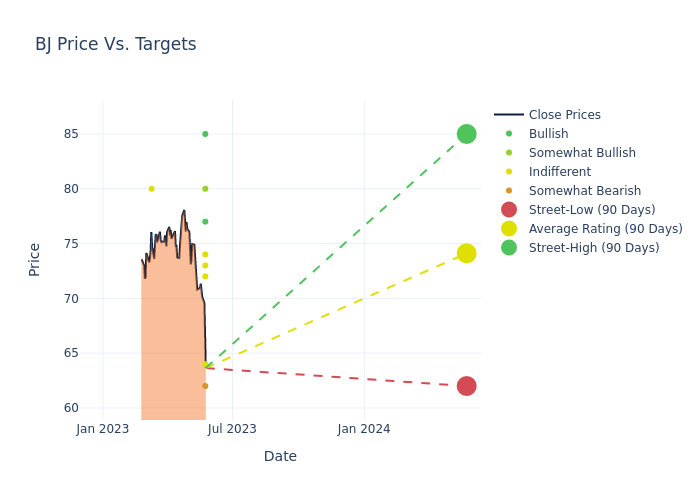Hide Street-Low (90 Days) legend series
Screen dimensions: 700x500
(591, 210)
